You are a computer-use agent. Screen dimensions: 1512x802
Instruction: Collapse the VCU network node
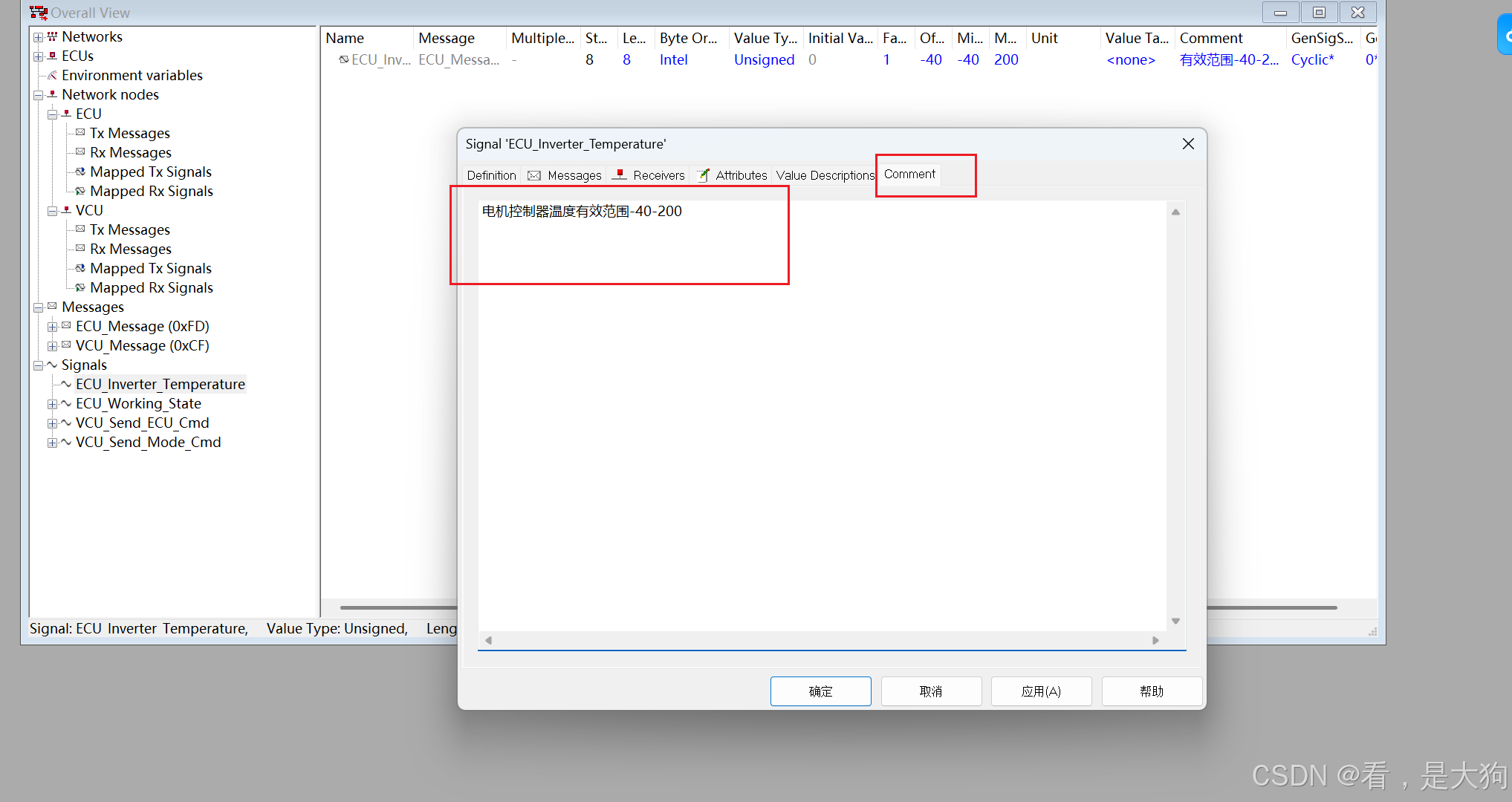[x=52, y=211]
